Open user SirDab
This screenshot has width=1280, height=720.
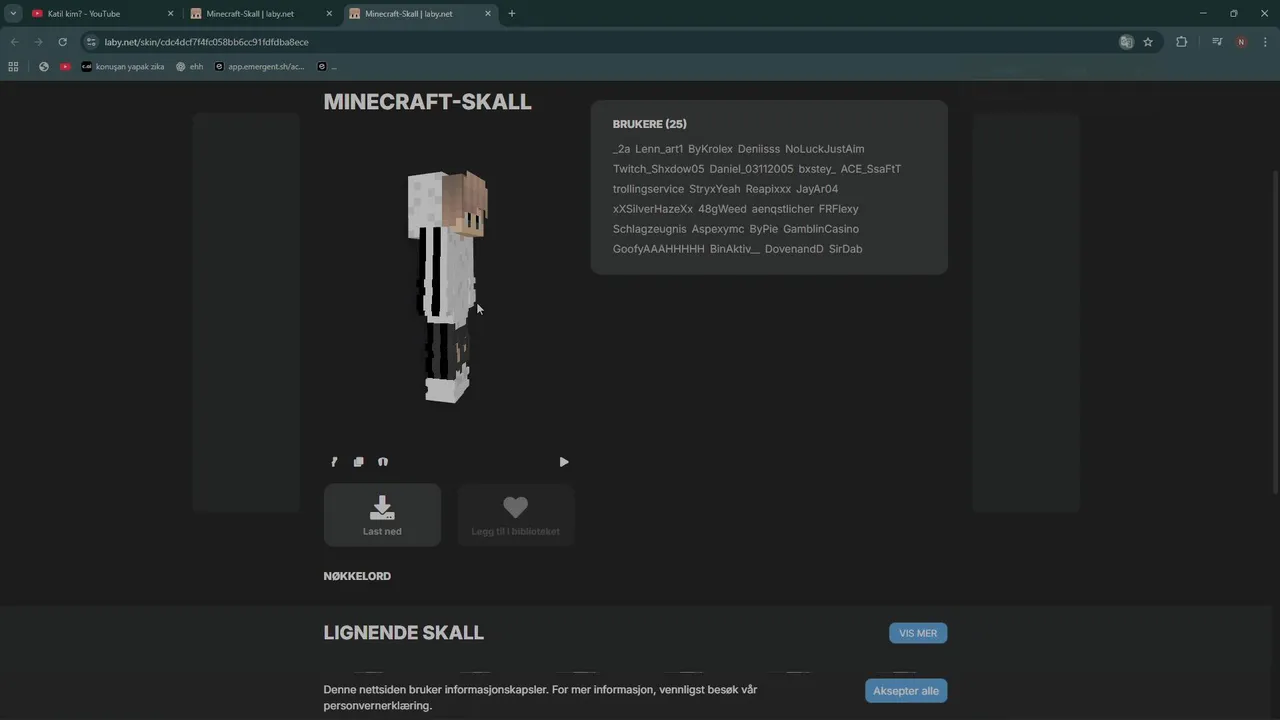click(x=845, y=249)
